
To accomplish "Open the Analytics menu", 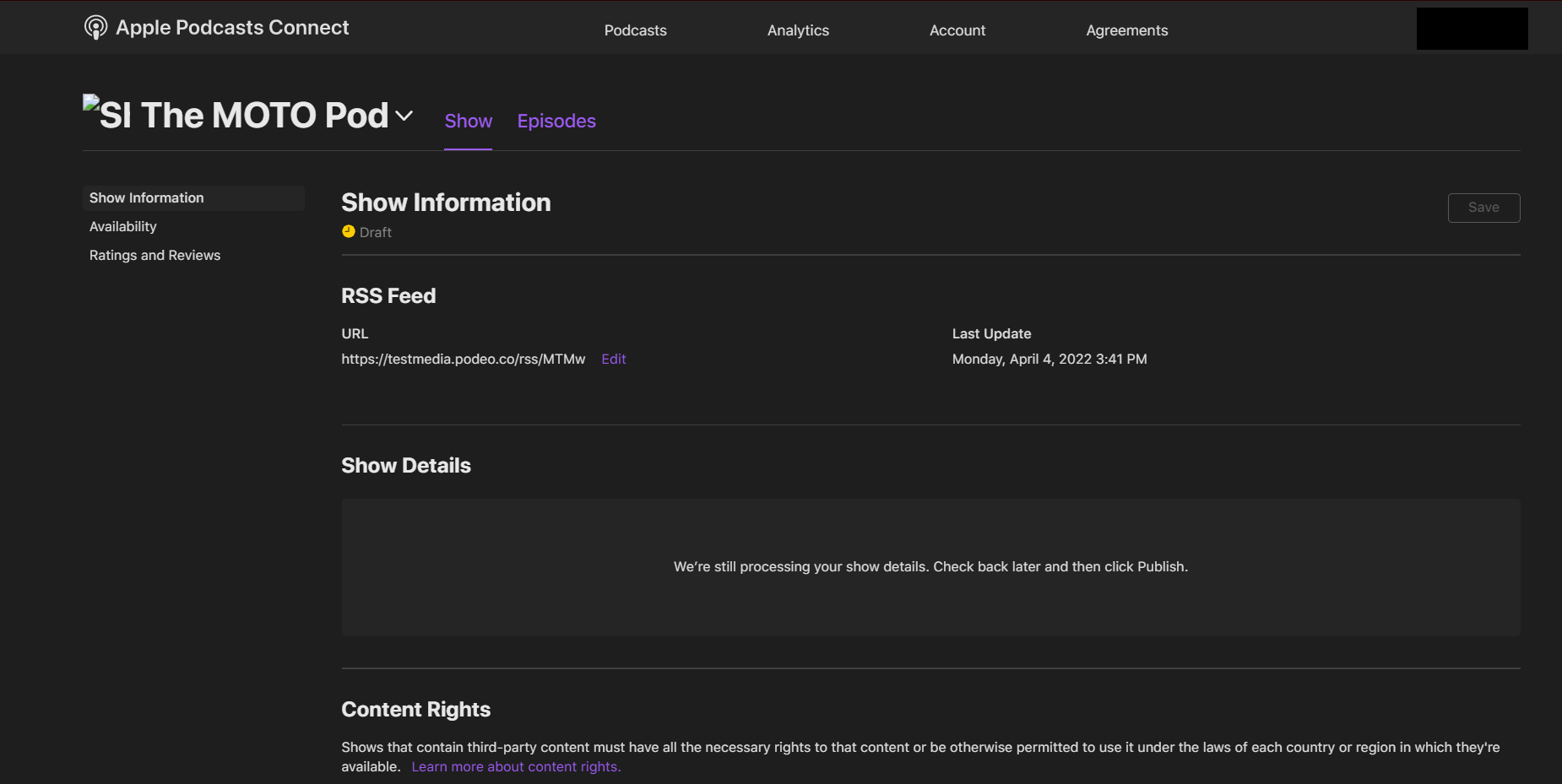I will click(798, 30).
